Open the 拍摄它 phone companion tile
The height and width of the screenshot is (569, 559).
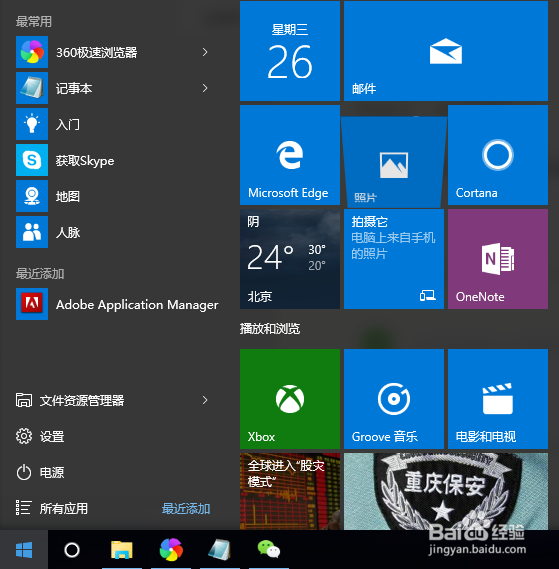pyautogui.click(x=394, y=259)
